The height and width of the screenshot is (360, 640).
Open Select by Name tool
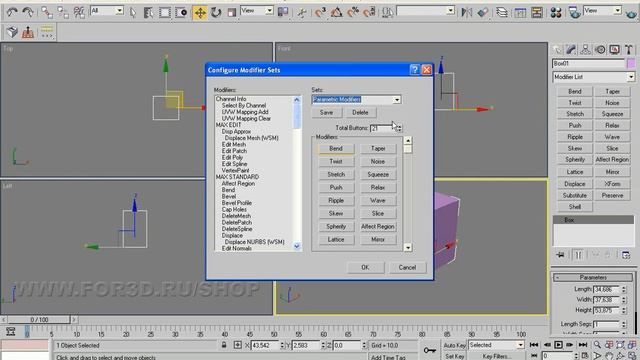click(149, 12)
